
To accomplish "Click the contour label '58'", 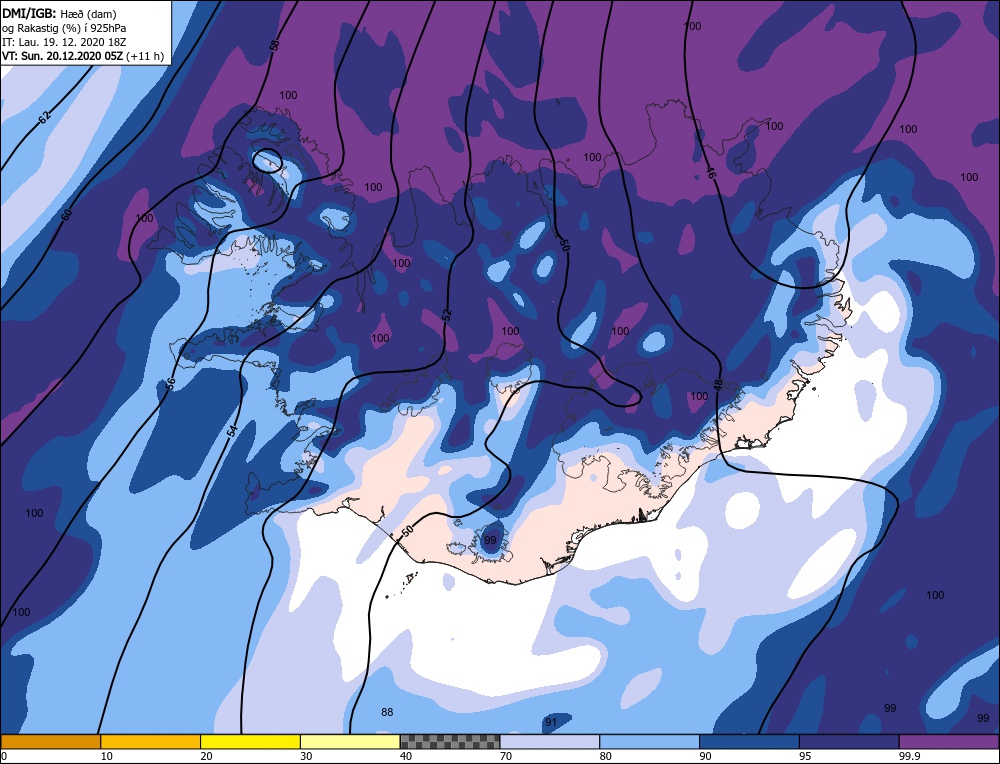I will [274, 45].
